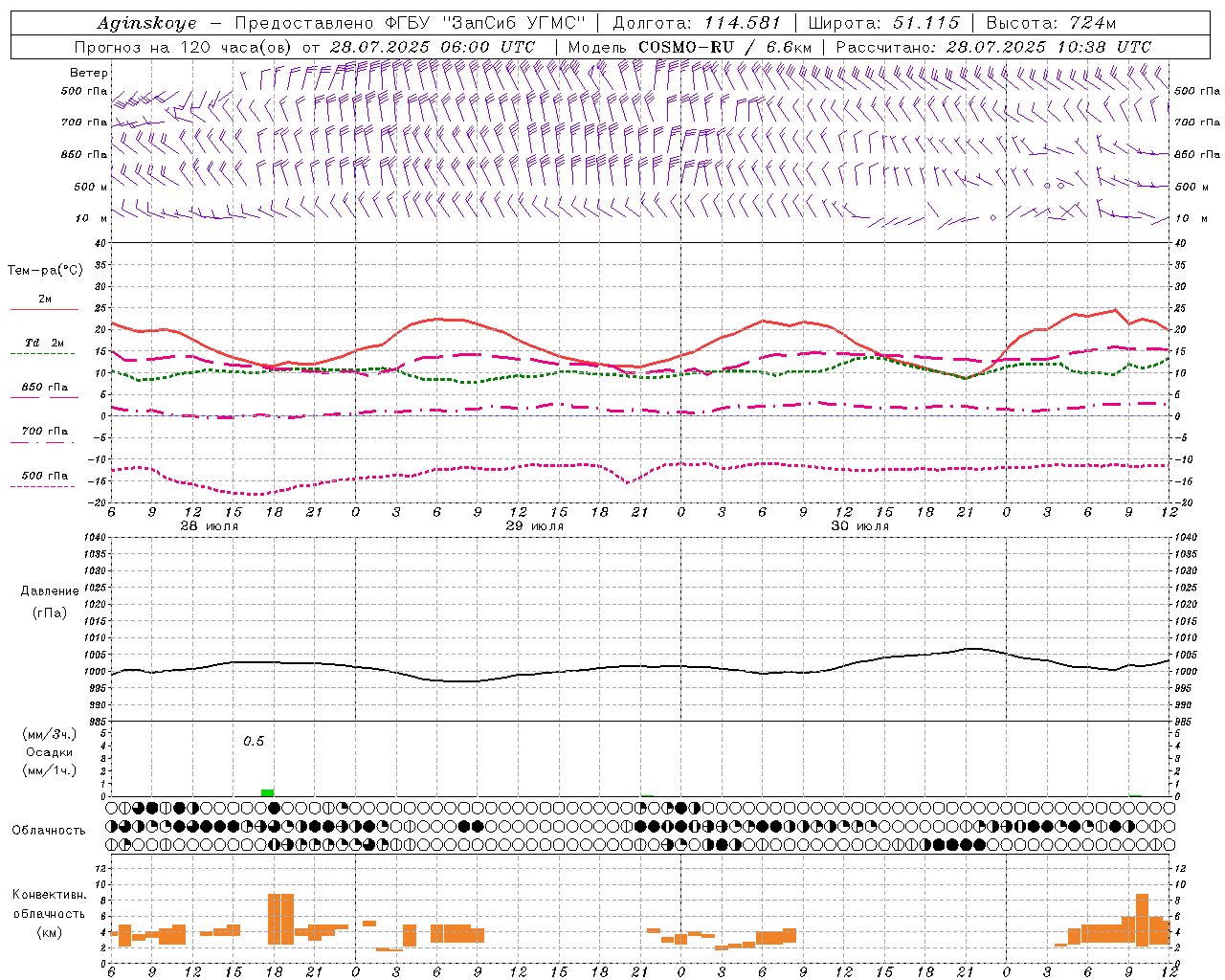This screenshot has height=980, width=1225.
Task: Click the green precipitation bar
Action: click(x=267, y=792)
